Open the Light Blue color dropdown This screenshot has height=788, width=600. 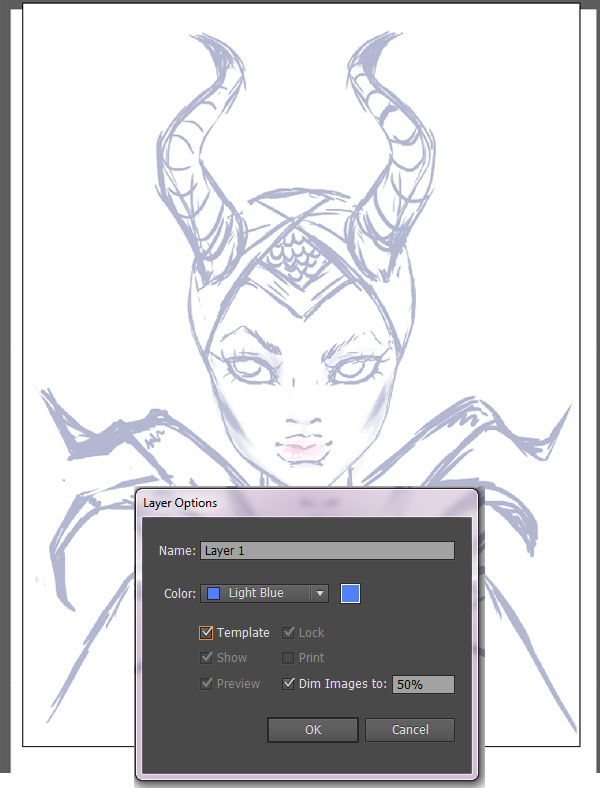click(x=264, y=594)
